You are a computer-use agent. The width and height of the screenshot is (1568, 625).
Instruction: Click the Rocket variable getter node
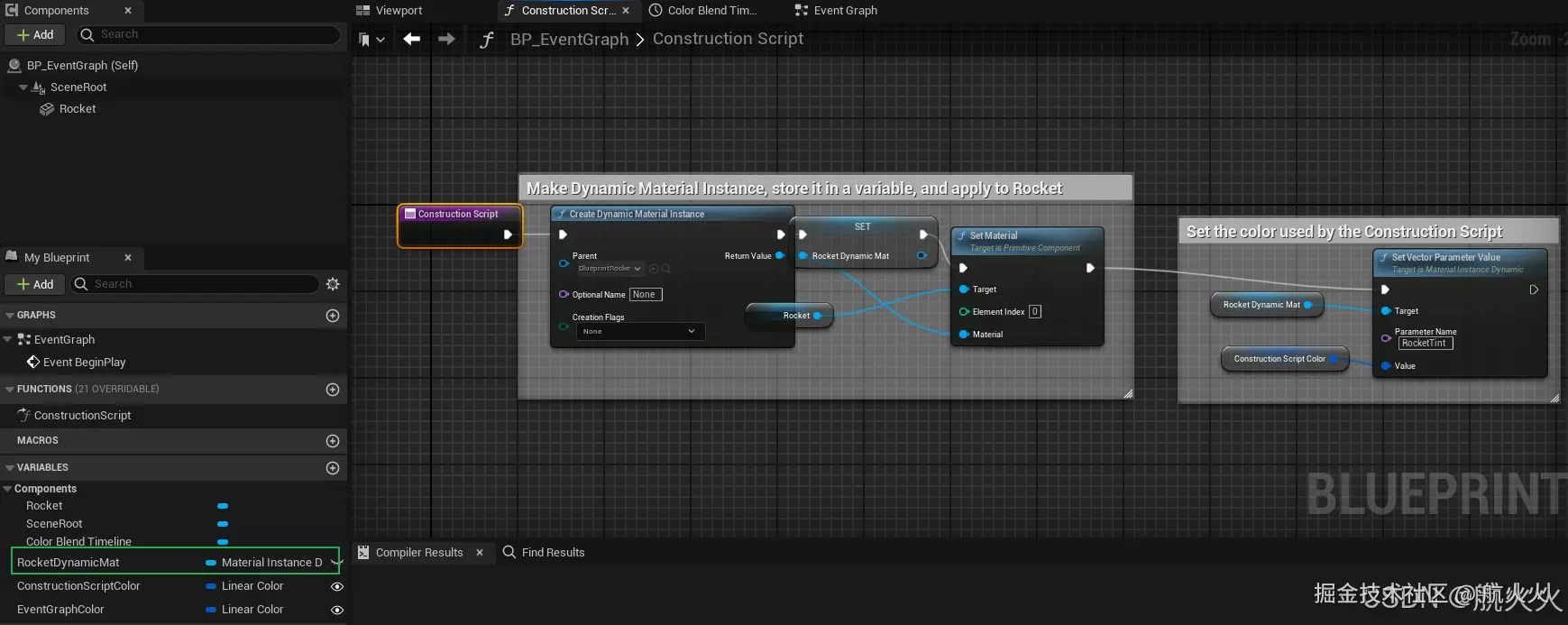[x=789, y=316]
